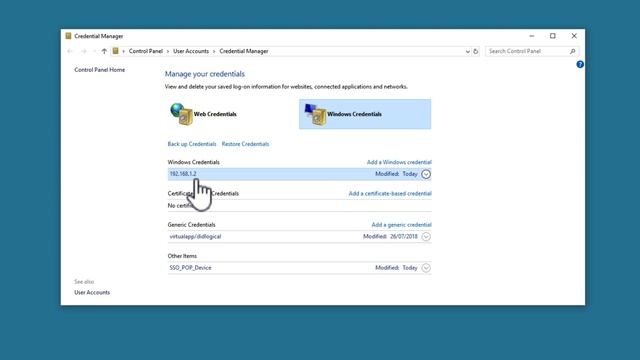Click the help question mark icon
Viewport: 640px width, 360px height.
(x=580, y=64)
